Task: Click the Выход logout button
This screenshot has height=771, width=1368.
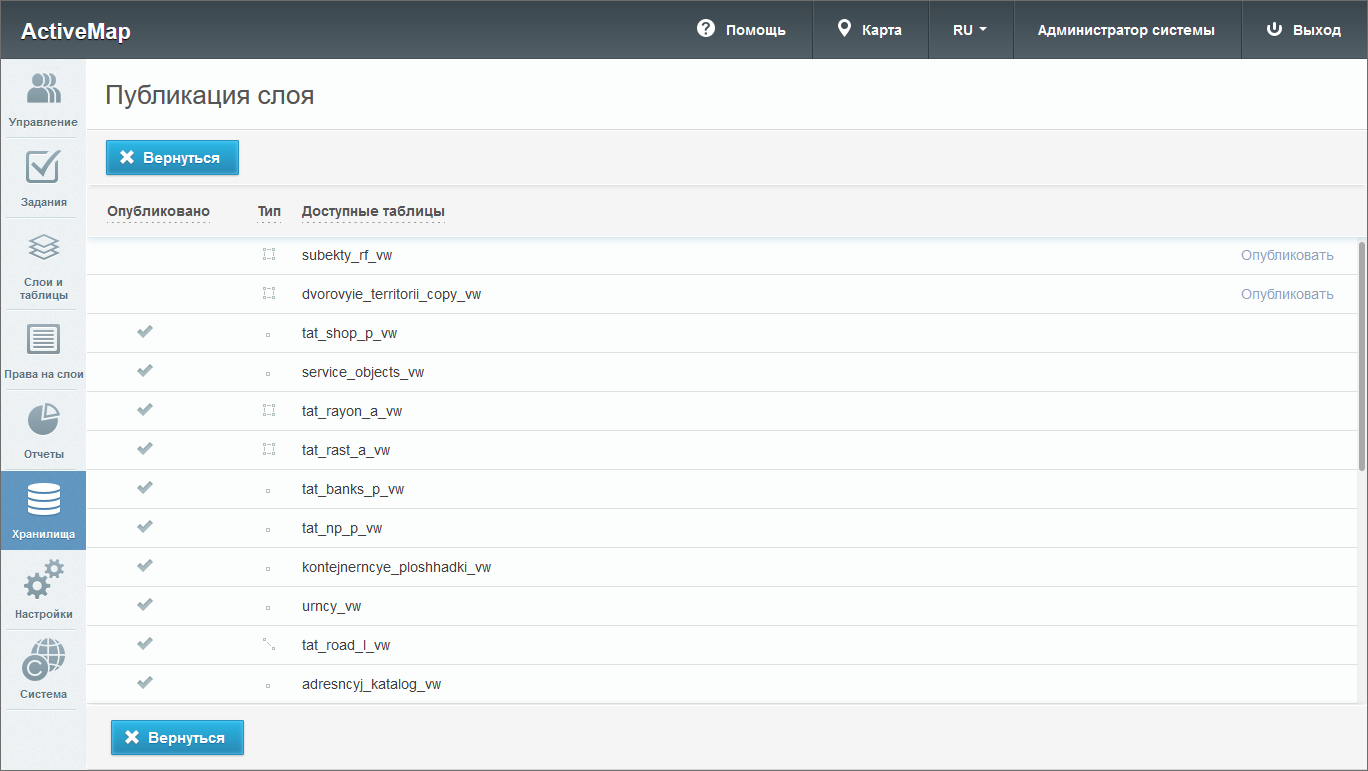Action: (x=1304, y=30)
